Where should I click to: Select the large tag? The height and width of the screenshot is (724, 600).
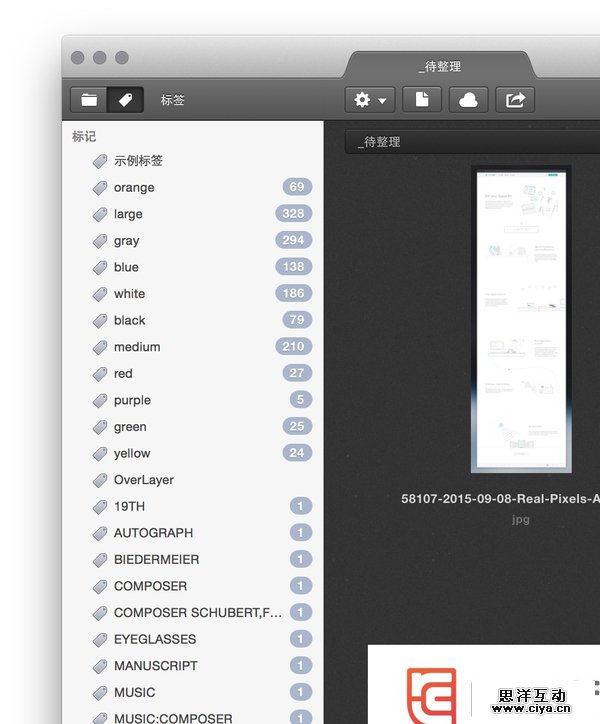(193, 214)
